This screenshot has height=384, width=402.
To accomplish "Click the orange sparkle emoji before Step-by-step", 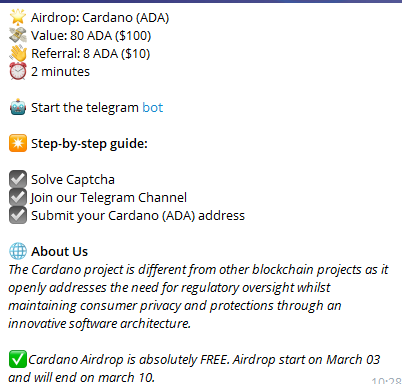I will point(18,143).
